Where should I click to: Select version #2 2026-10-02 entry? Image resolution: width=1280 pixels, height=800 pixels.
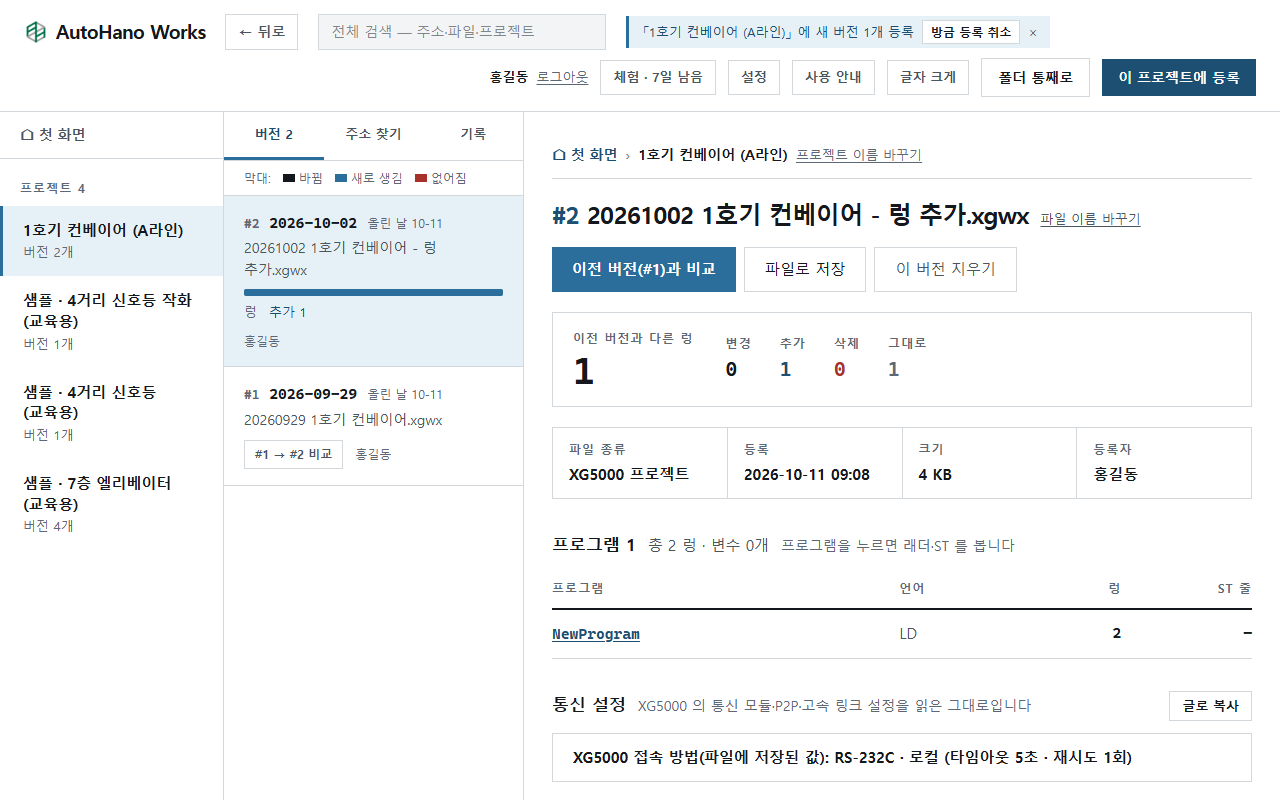tap(373, 281)
